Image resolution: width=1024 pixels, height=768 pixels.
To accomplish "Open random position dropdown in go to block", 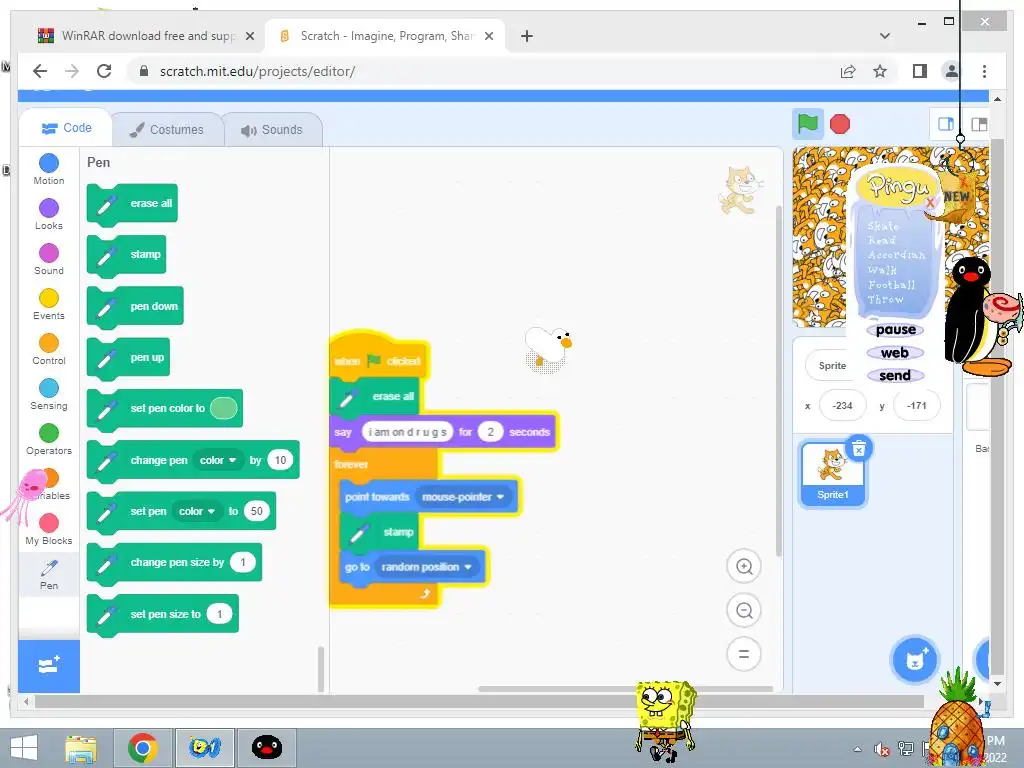I will click(426, 567).
